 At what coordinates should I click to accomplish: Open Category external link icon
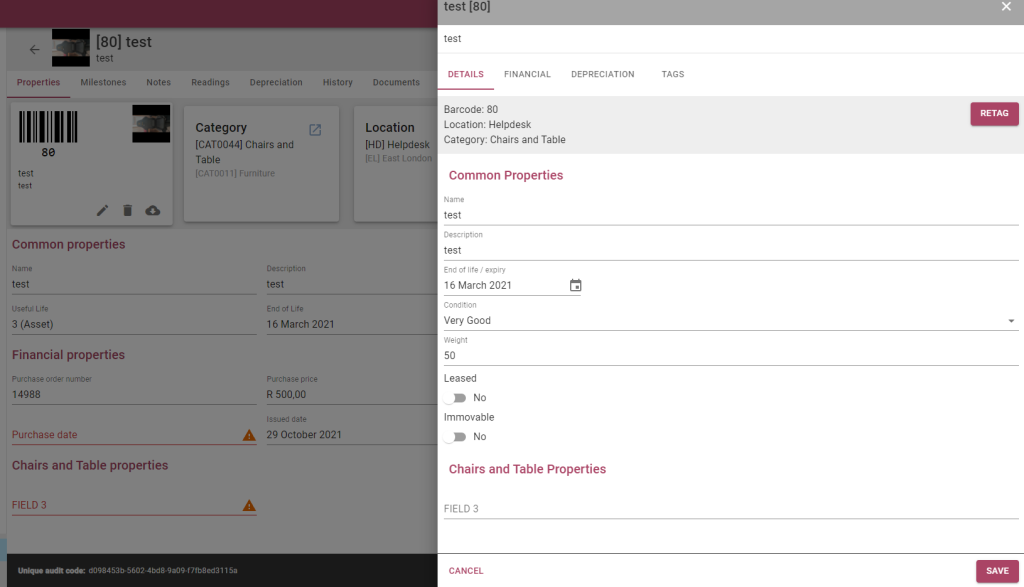pos(315,129)
